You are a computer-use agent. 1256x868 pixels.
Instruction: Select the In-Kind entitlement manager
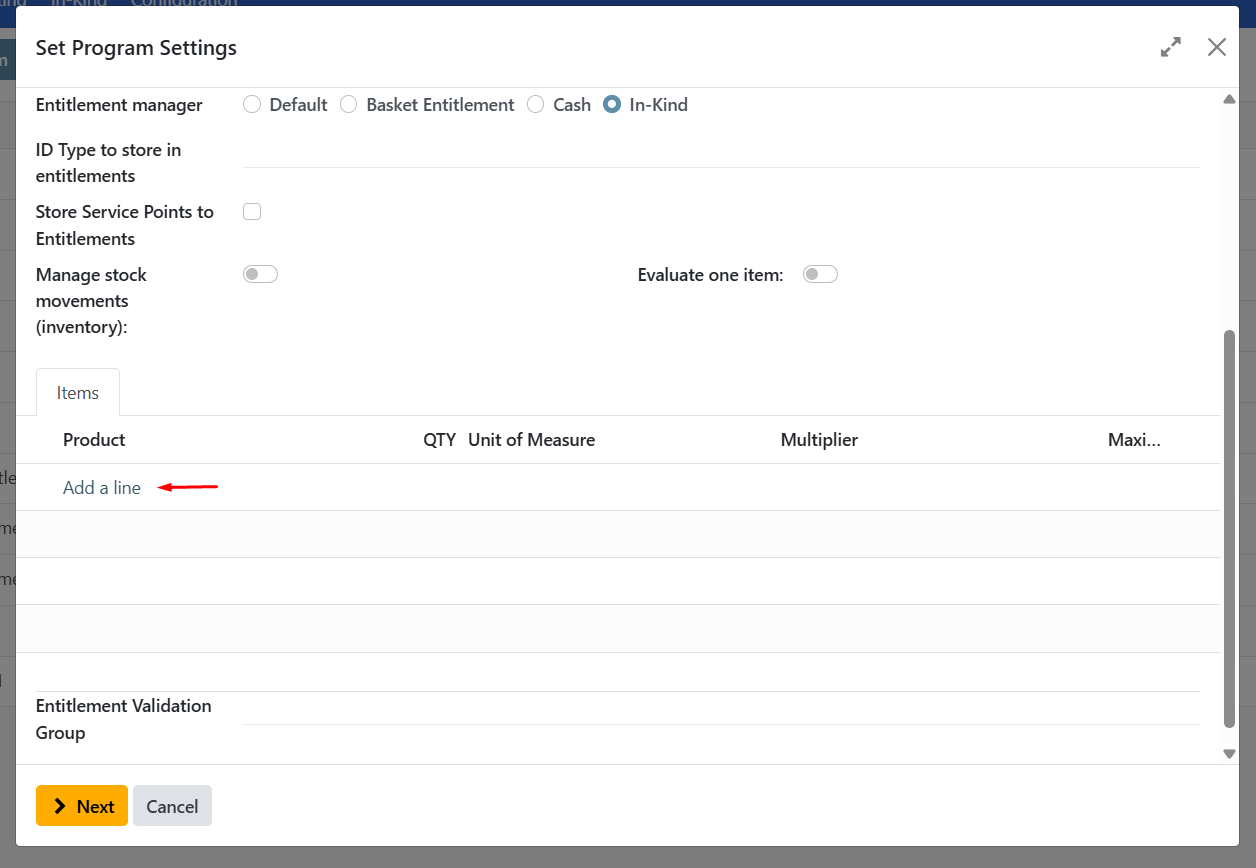[x=611, y=104]
